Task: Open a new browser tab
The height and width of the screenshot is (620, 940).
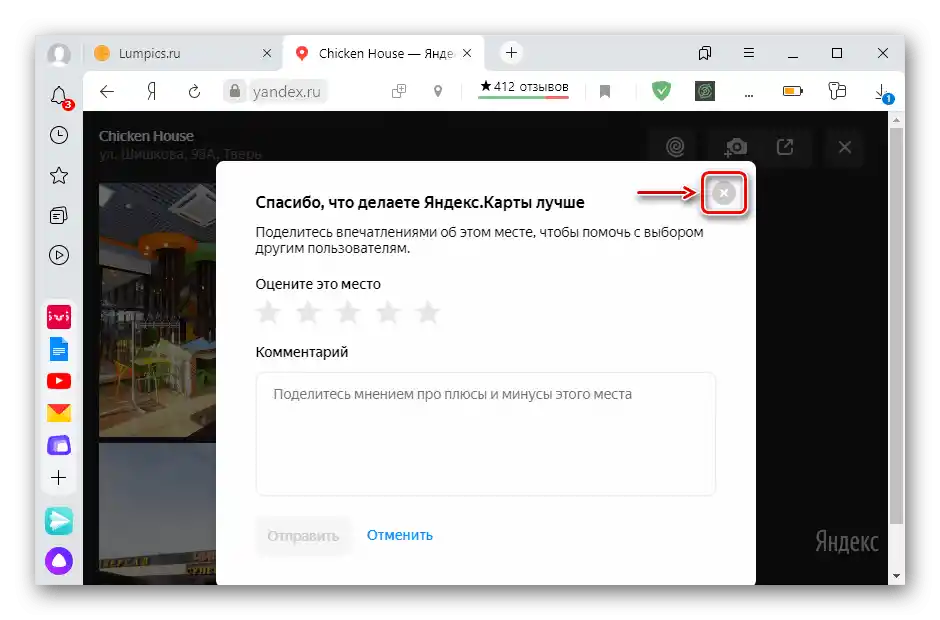Action: point(511,53)
